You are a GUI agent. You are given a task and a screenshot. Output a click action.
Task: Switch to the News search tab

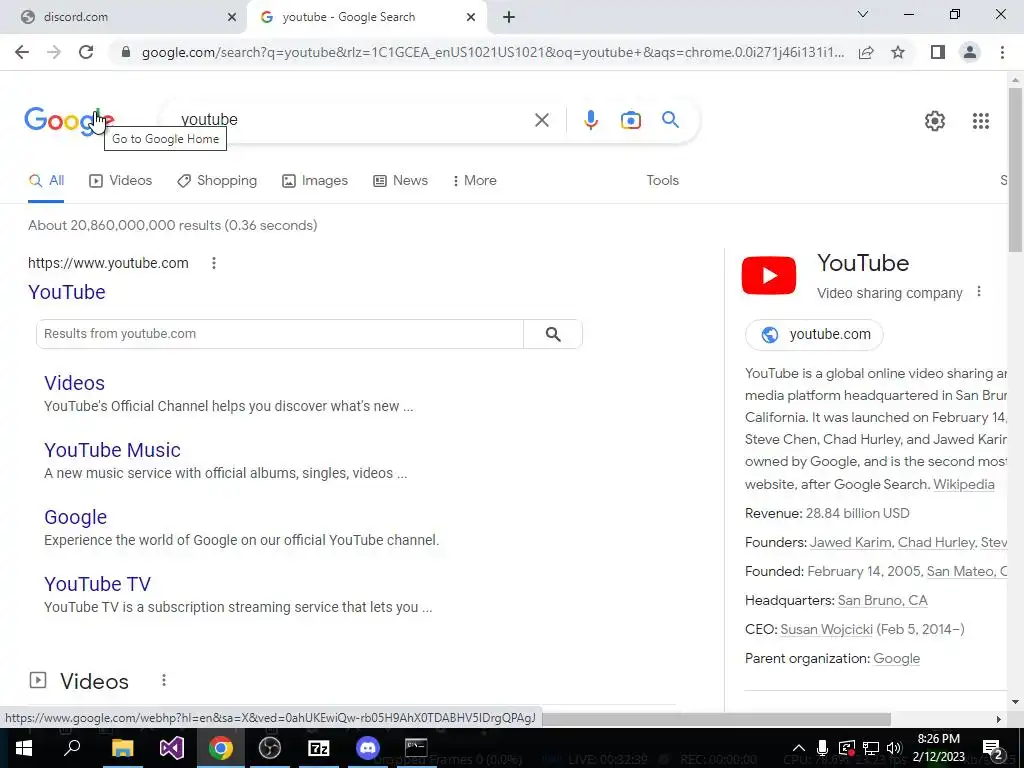[x=400, y=181]
